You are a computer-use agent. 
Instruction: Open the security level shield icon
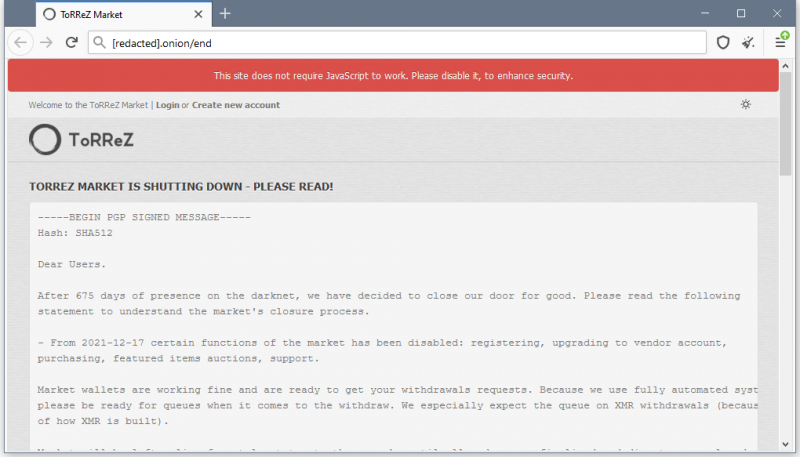pyautogui.click(x=723, y=42)
